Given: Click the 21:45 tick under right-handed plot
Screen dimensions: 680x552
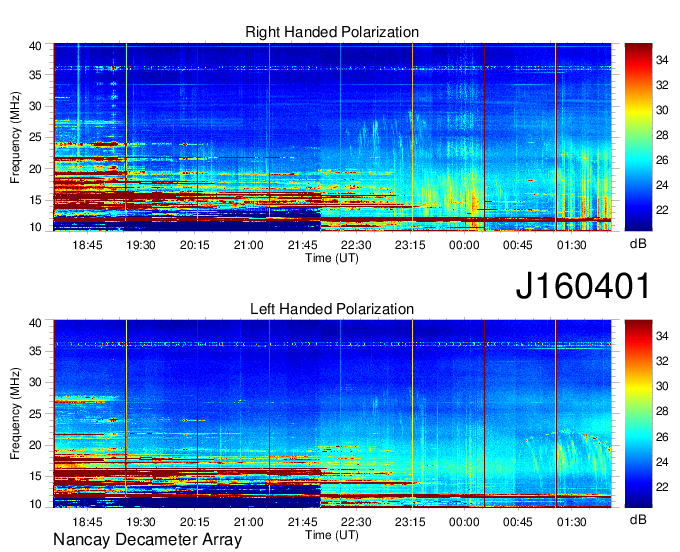Looking at the screenshot, I should click(302, 245).
